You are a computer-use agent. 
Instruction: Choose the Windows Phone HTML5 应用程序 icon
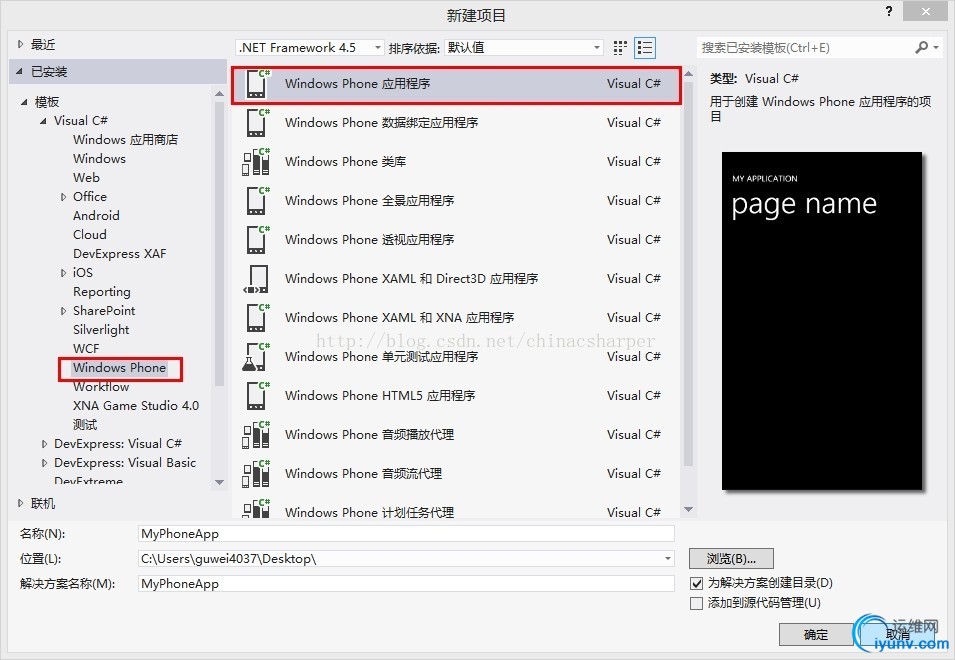point(257,396)
